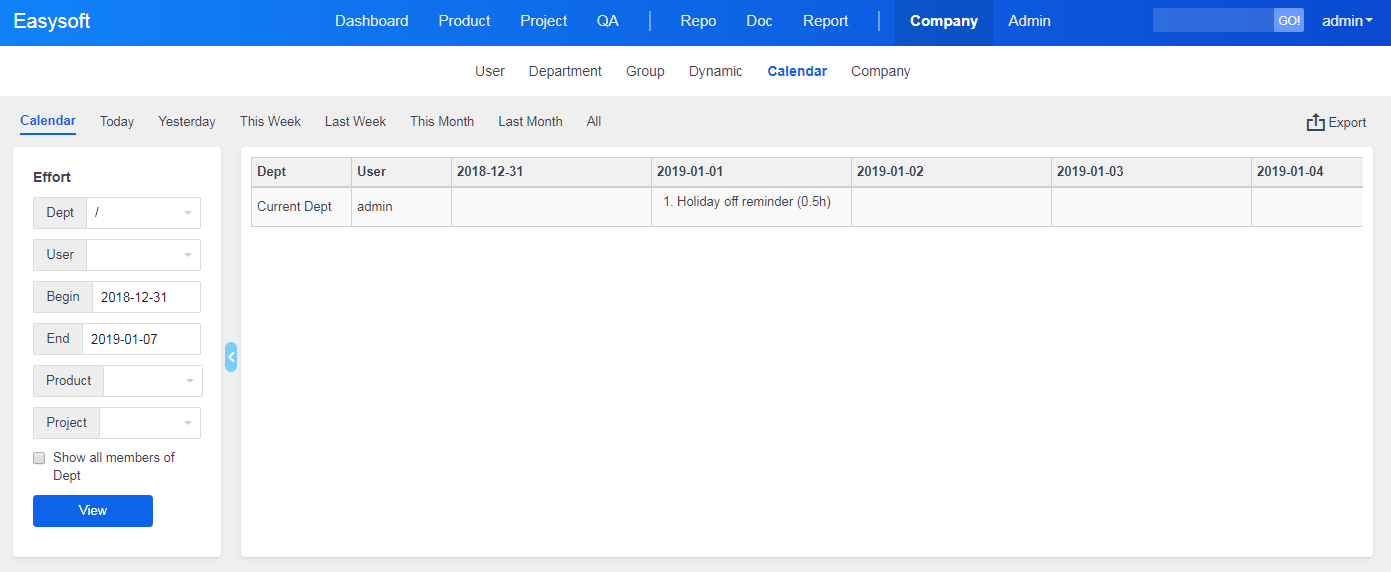The image size is (1391, 572).
Task: Collapse the Effort sidebar with arrow handle
Action: tap(231, 357)
